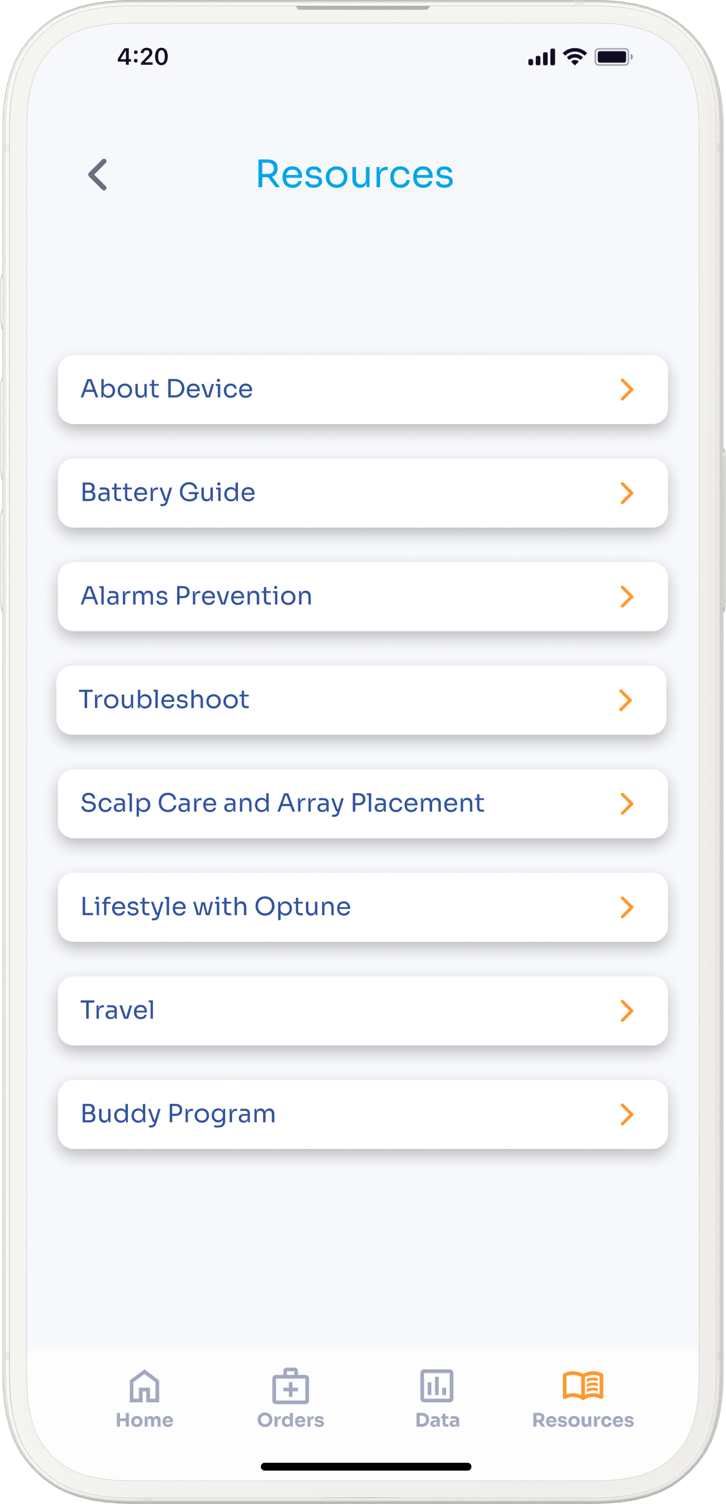Open the Data chart icon

point(437,1386)
